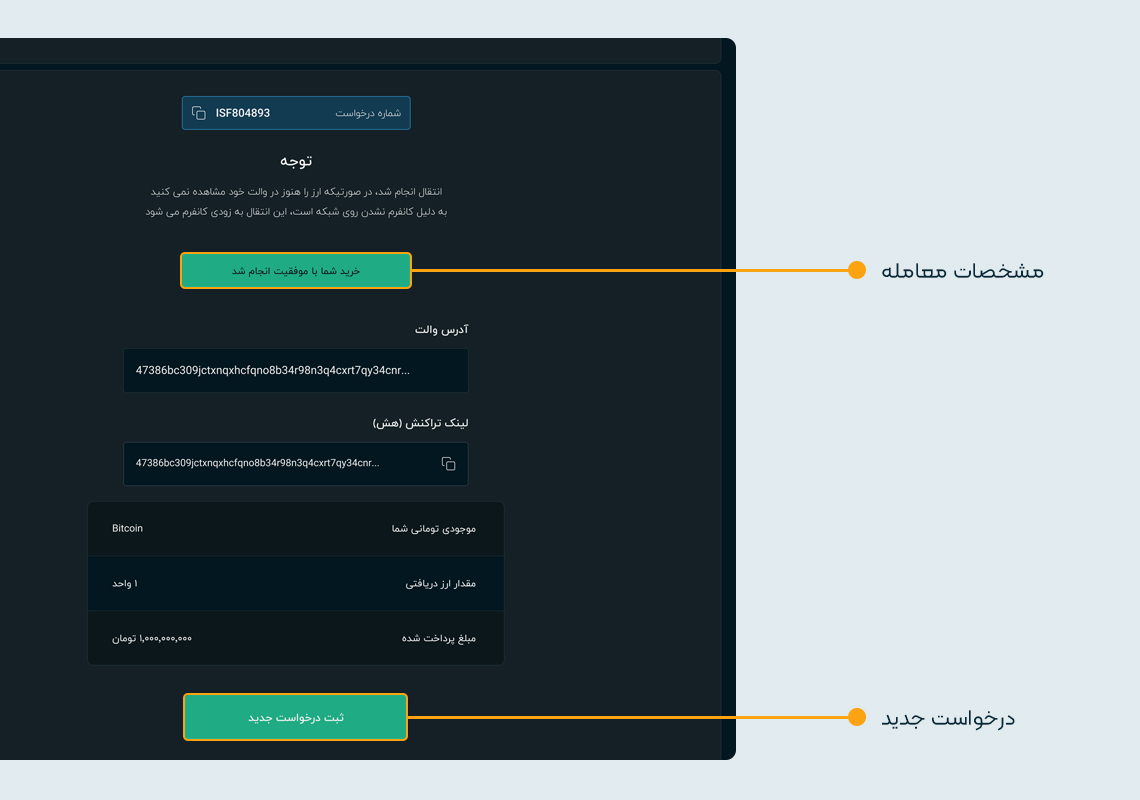Copy request number ISF804893 icon
Image resolution: width=1140 pixels, height=800 pixels.
point(198,113)
